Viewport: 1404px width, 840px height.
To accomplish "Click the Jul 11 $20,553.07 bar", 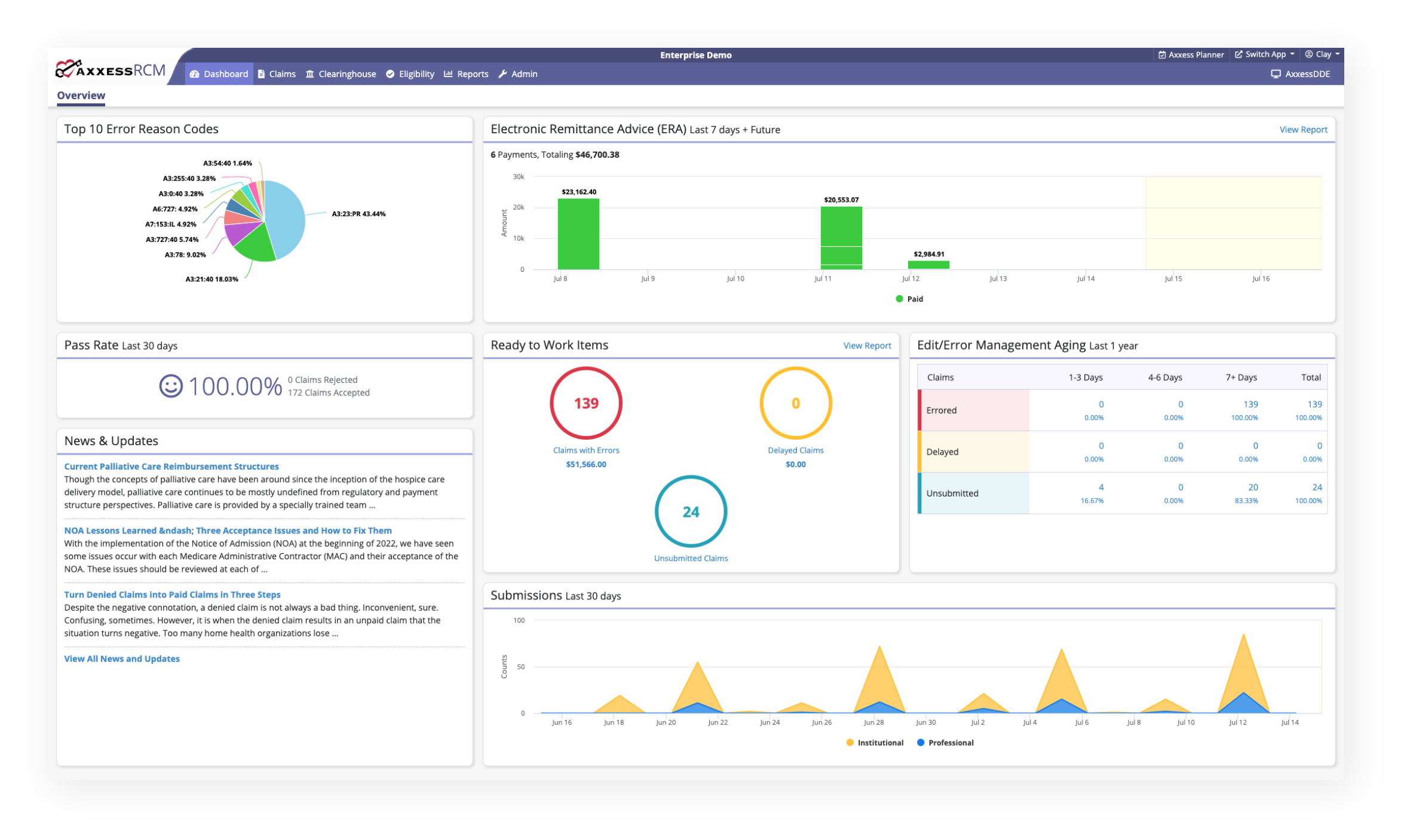I will click(x=841, y=238).
